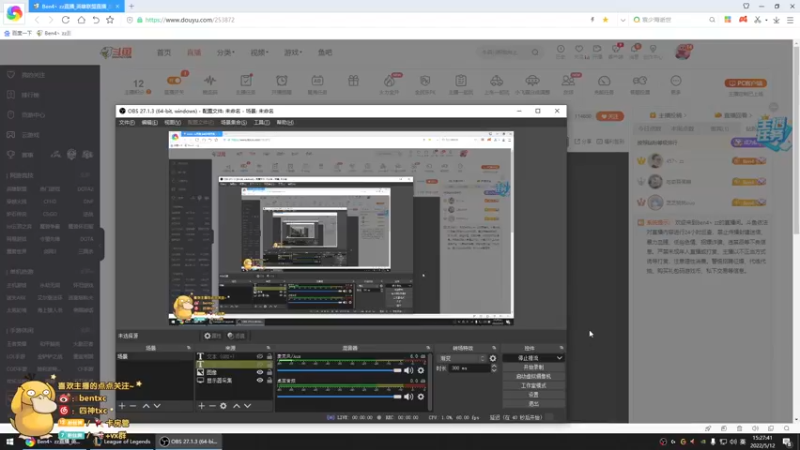Open the OBS 视图(V) menu

point(172,122)
